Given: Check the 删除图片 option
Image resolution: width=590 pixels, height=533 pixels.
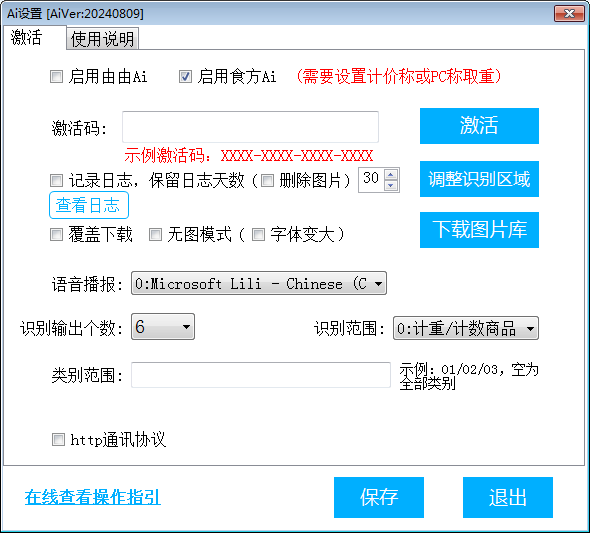Looking at the screenshot, I should pyautogui.click(x=268, y=181).
